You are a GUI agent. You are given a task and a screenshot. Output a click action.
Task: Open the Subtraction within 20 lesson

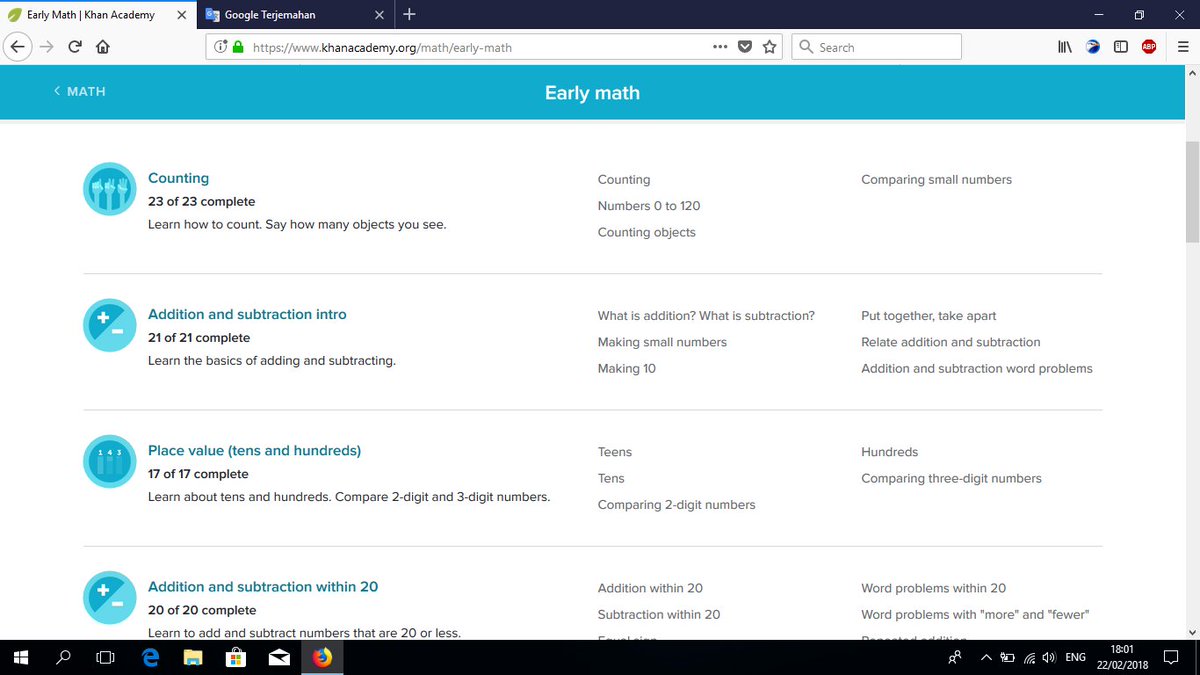[659, 614]
